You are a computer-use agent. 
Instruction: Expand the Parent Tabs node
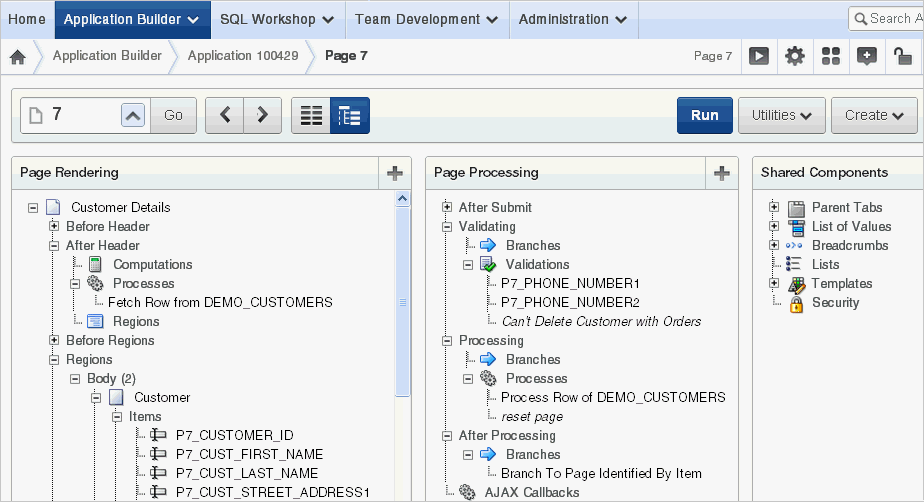774,207
